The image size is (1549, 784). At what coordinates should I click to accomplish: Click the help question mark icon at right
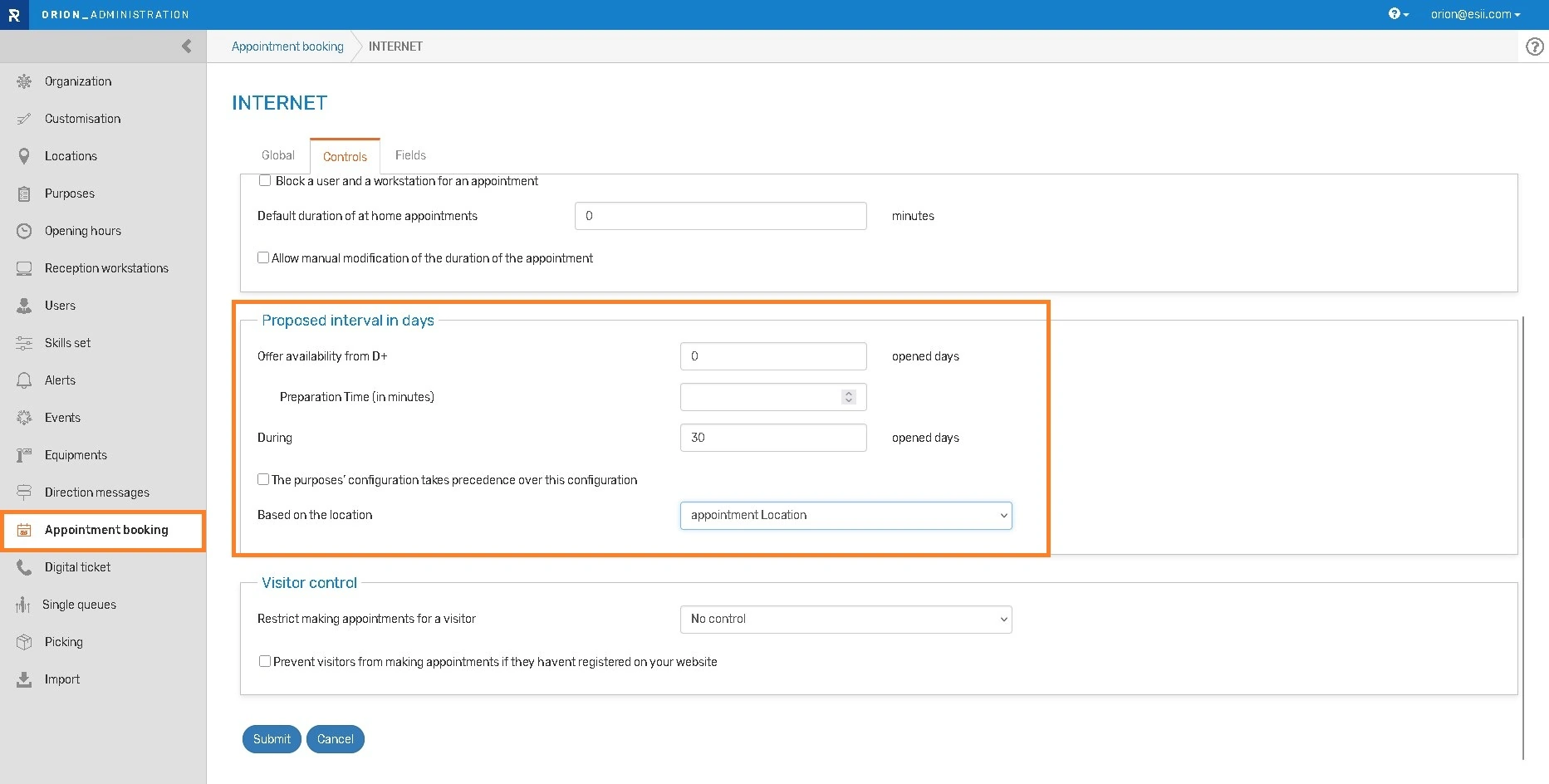pyautogui.click(x=1535, y=47)
